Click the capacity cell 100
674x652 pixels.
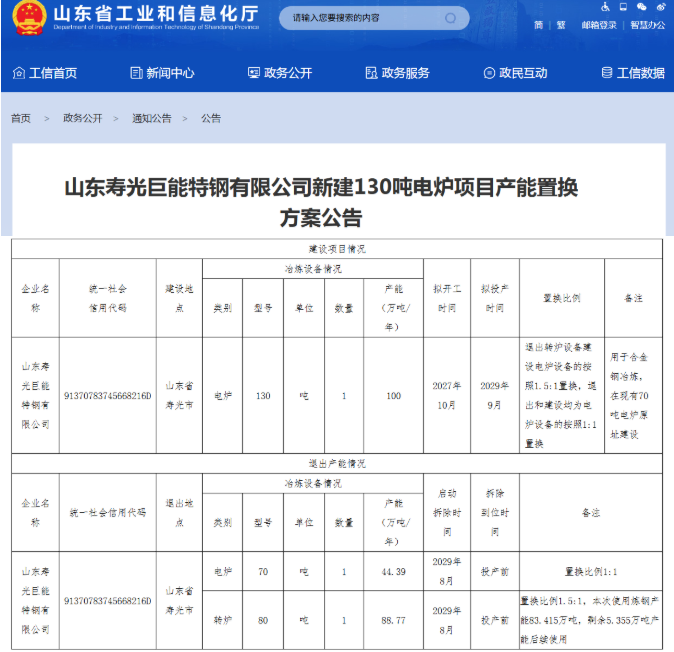pos(393,396)
